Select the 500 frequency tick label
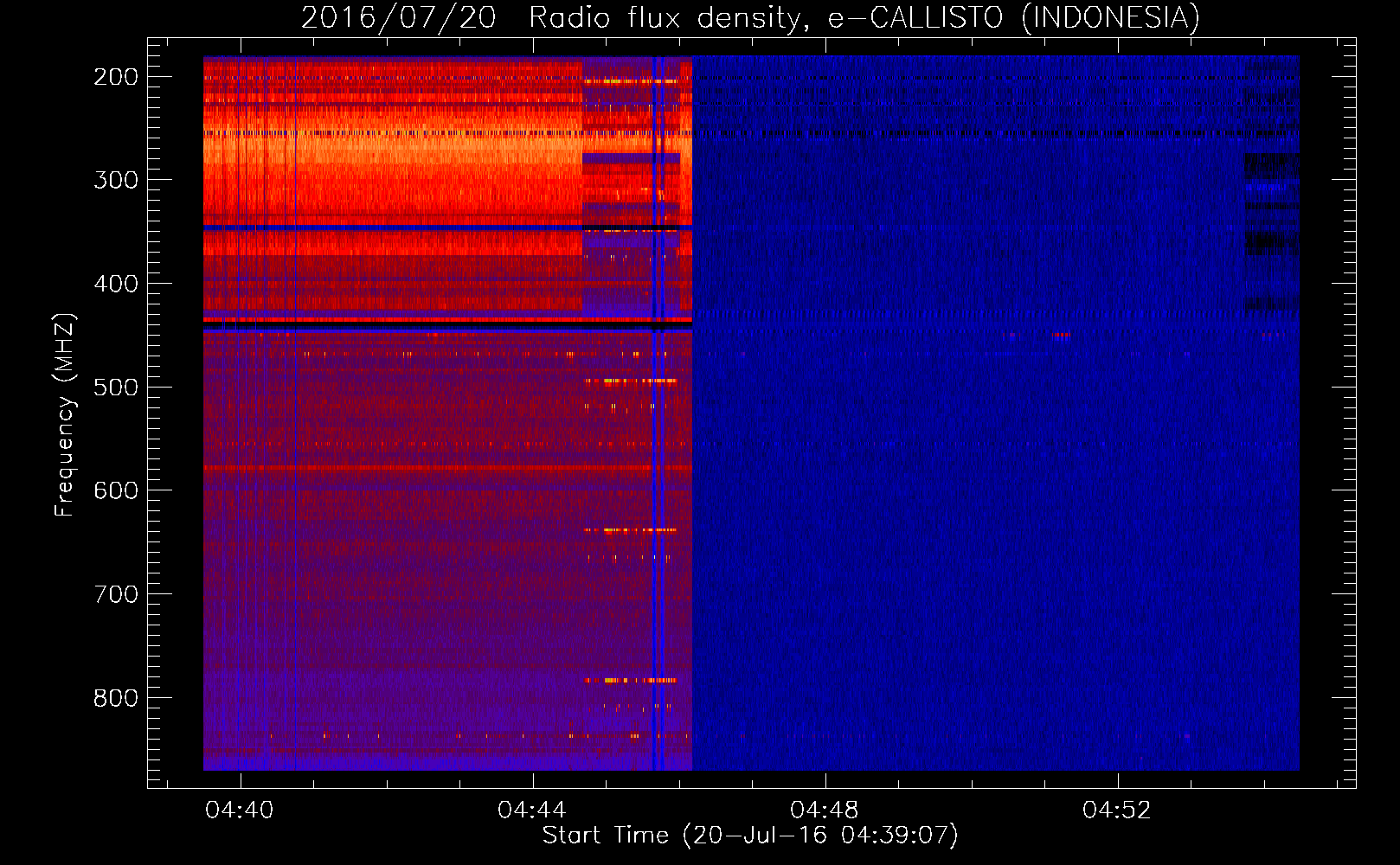The width and height of the screenshot is (1400, 865). pyautogui.click(x=116, y=387)
